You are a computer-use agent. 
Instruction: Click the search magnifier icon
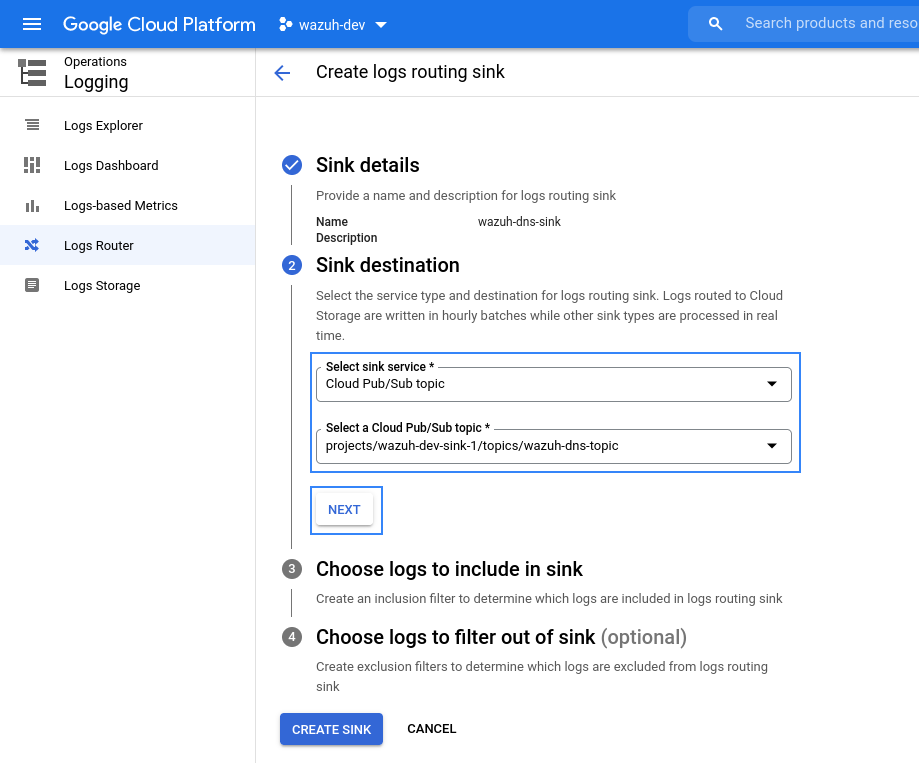[x=715, y=24]
